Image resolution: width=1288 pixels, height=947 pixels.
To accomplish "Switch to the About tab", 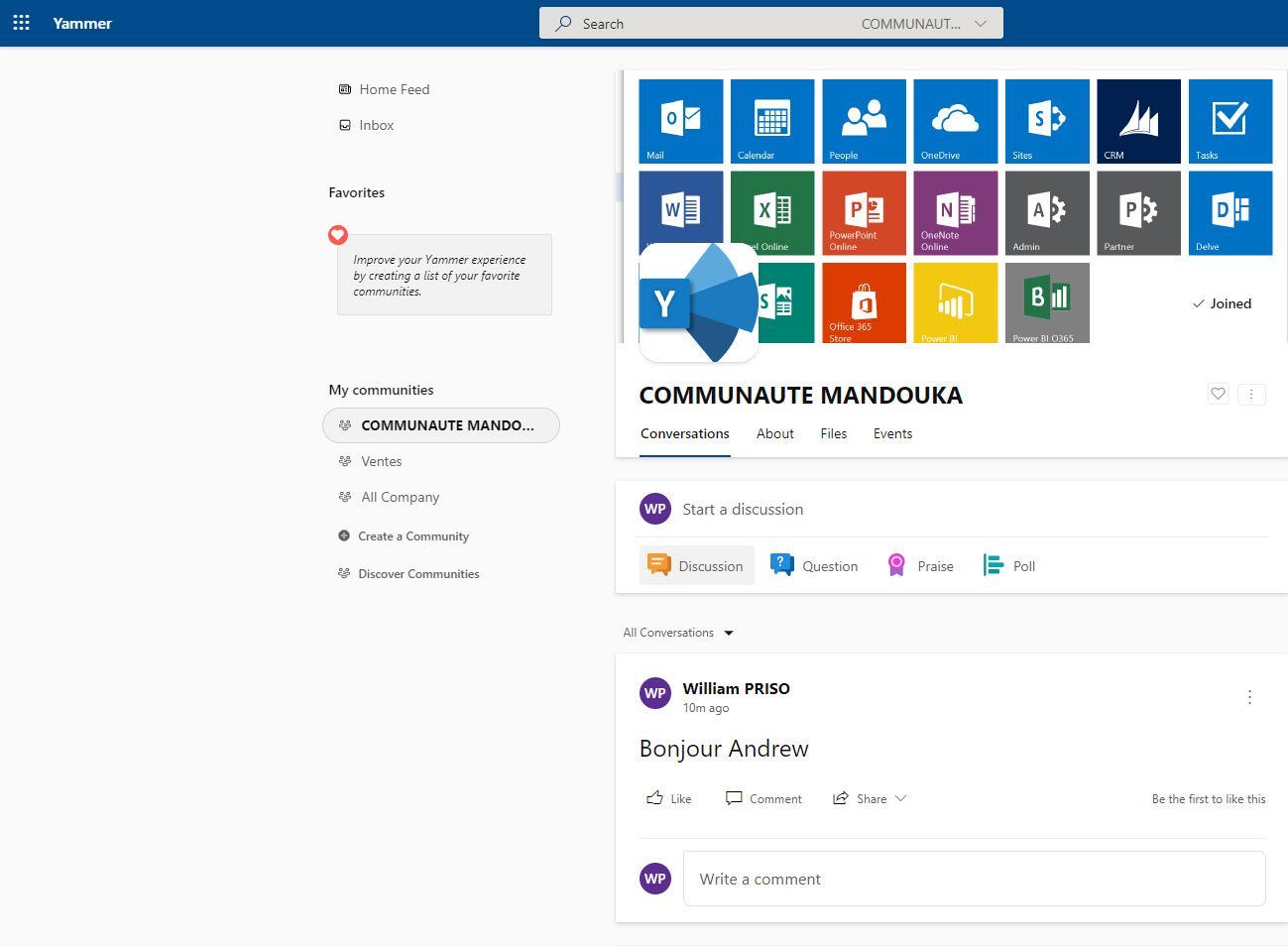I will tap(775, 434).
